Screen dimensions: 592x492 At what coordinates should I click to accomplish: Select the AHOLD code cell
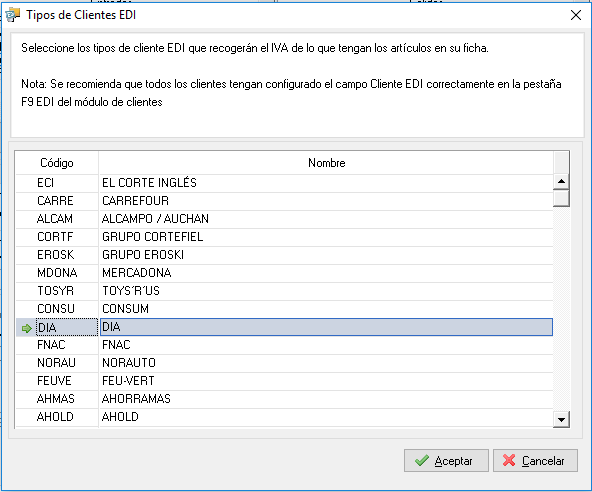pos(66,417)
